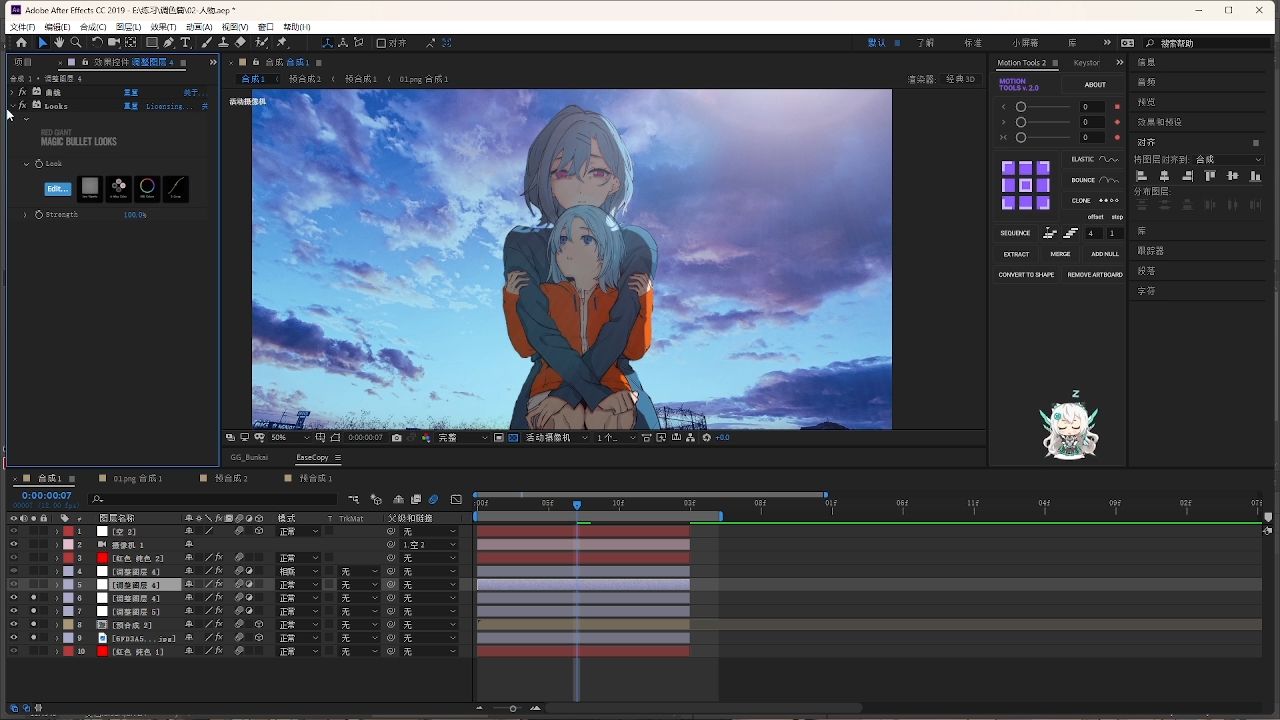This screenshot has height=720, width=1280.
Task: Toggle motion blur icon in timeline header
Action: 433,499
